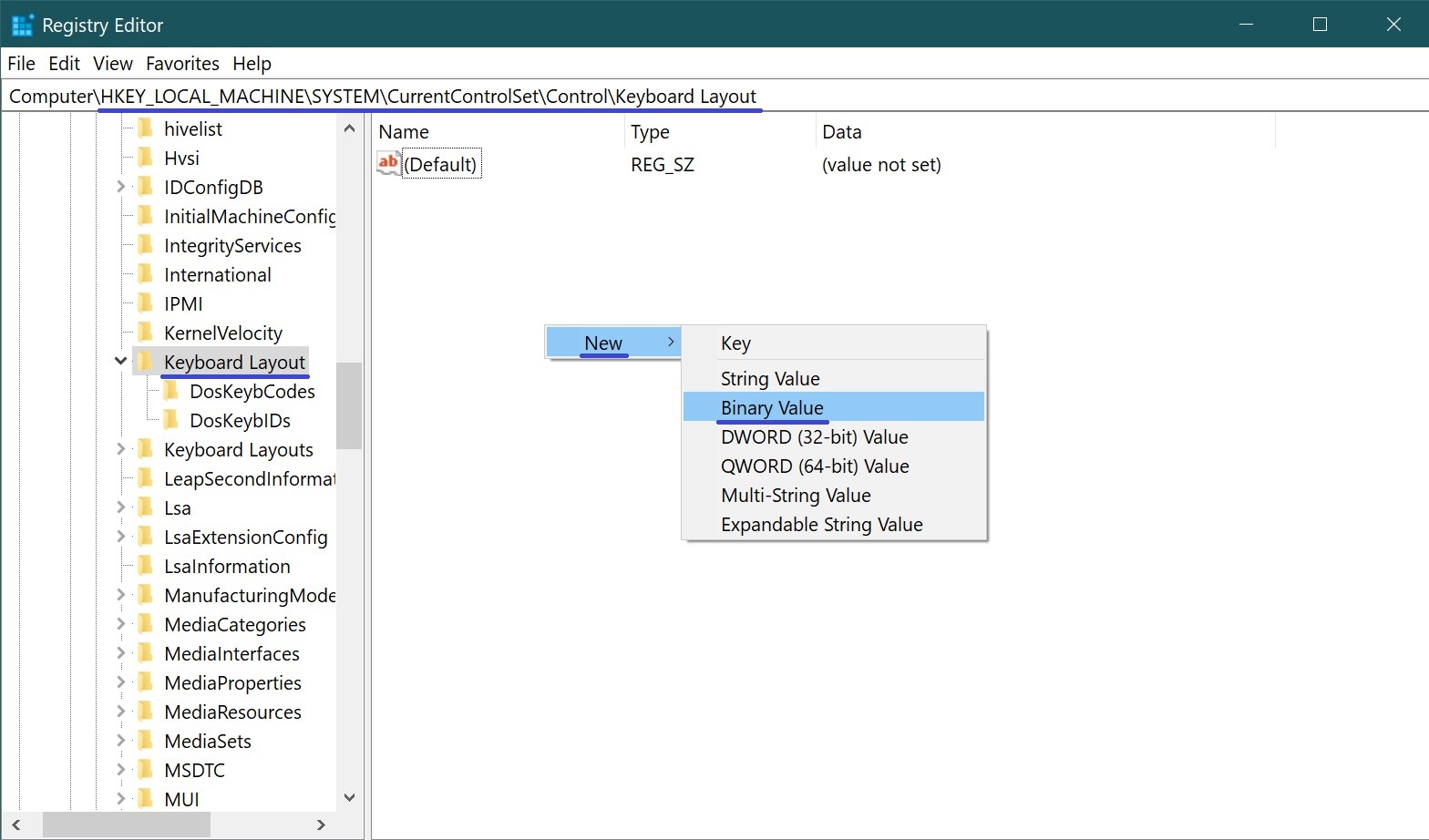Viewport: 1429px width, 840px height.
Task: Open the Favorites menu
Action: [182, 63]
